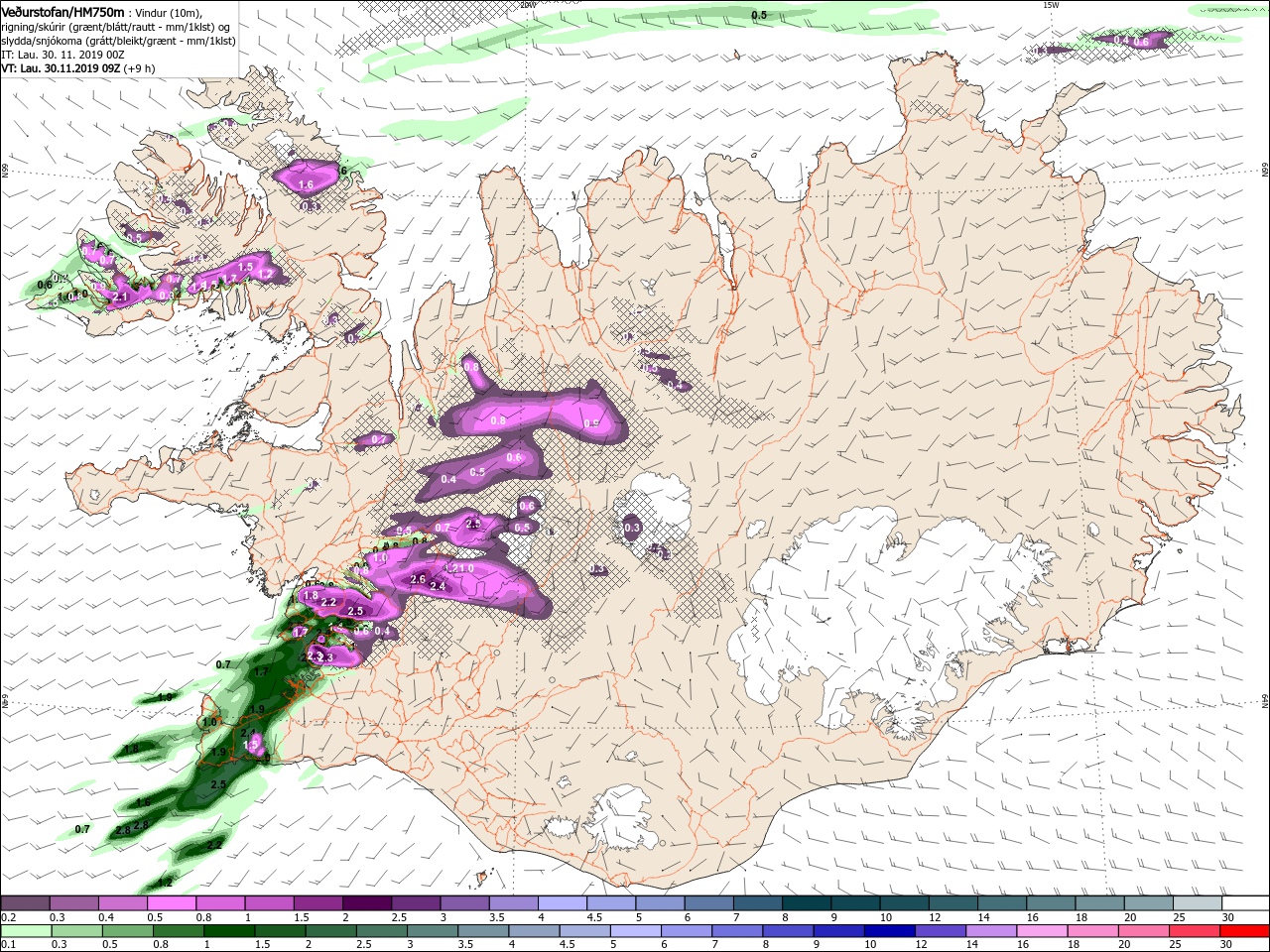The width and height of the screenshot is (1270, 952).
Task: Click the bright pink snow swatch between 0.5 and 0.8
Action: 171,903
